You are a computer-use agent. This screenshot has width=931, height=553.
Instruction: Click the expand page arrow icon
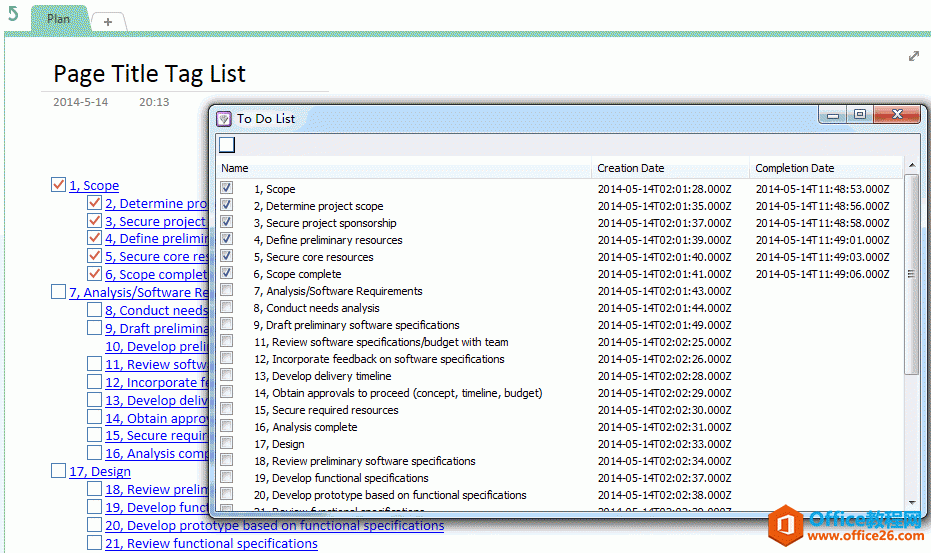[913, 56]
